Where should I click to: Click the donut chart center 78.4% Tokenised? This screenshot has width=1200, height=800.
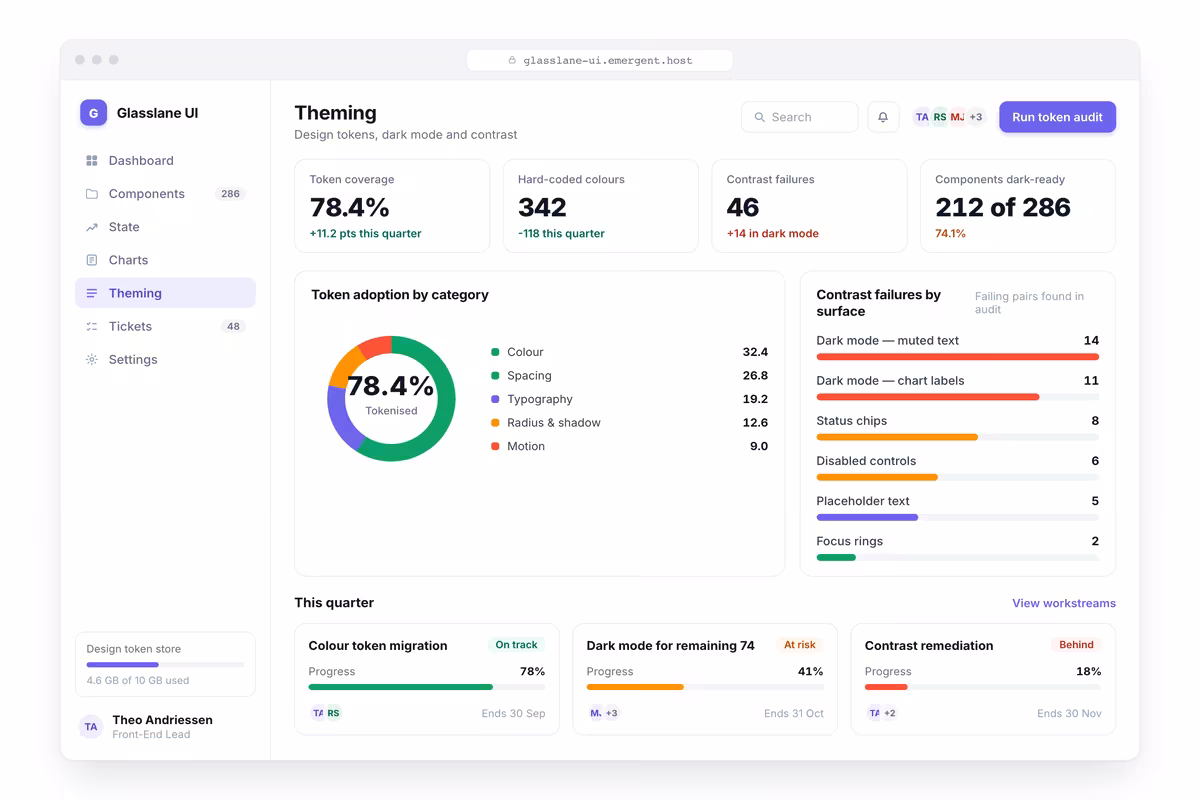pyautogui.click(x=391, y=394)
